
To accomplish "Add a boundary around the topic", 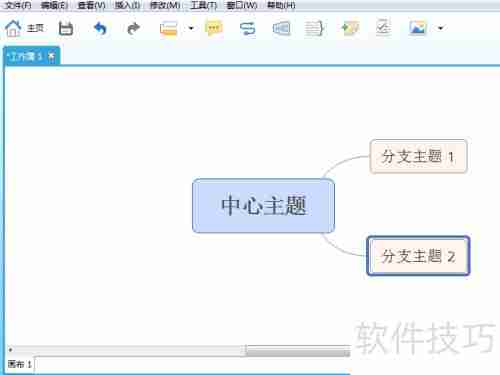I will tap(282, 28).
